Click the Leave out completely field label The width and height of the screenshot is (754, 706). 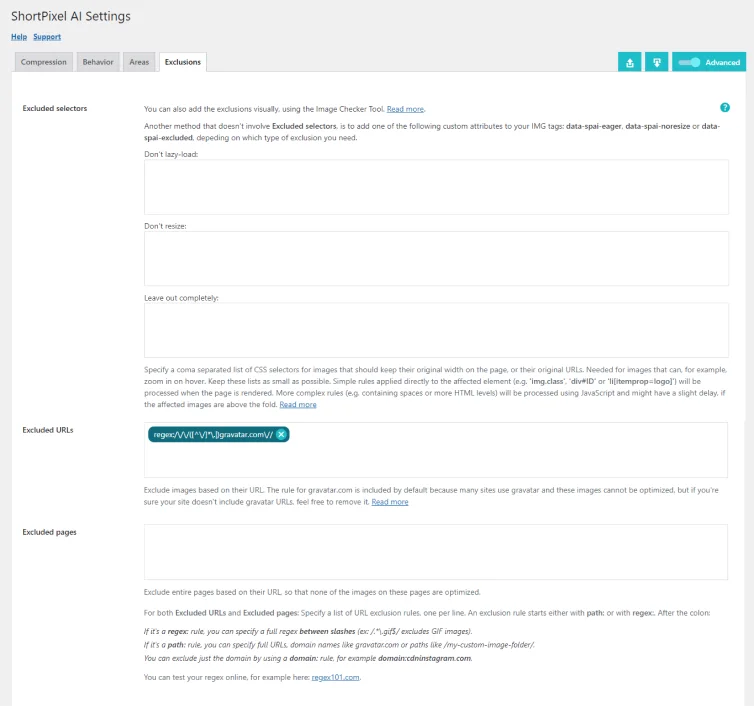[181, 298]
